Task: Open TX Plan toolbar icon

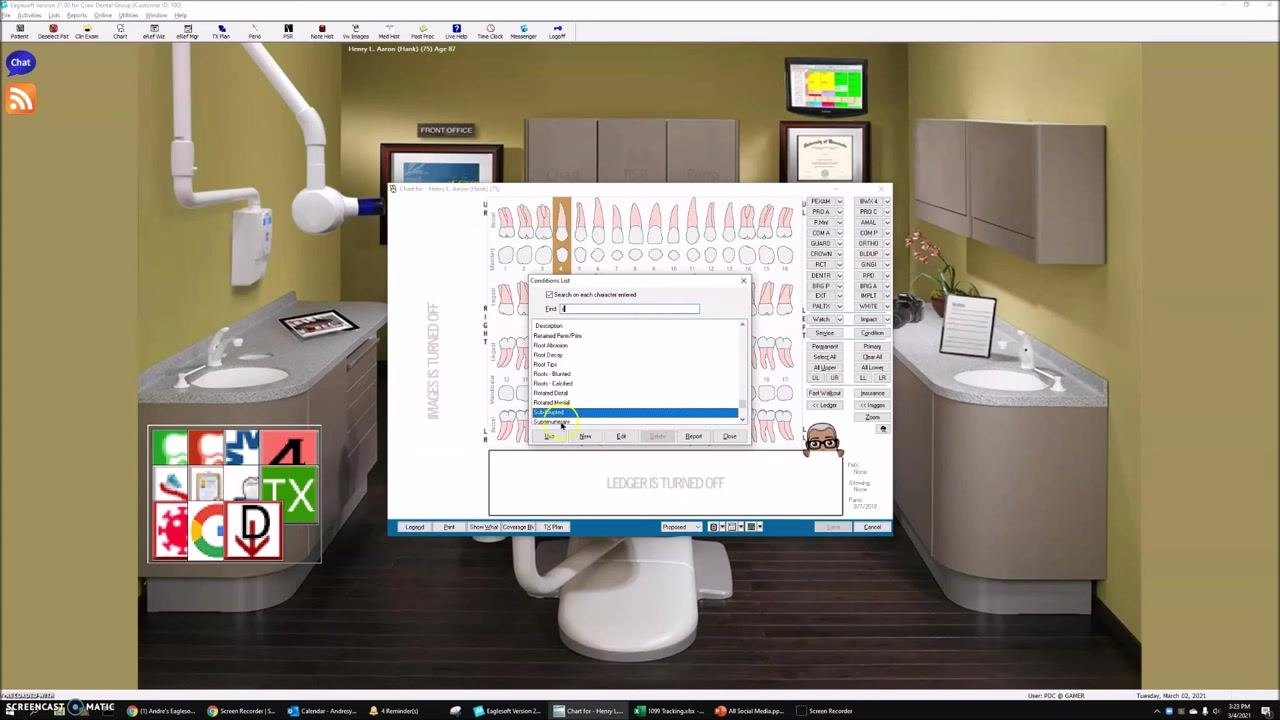Action: 221,31
